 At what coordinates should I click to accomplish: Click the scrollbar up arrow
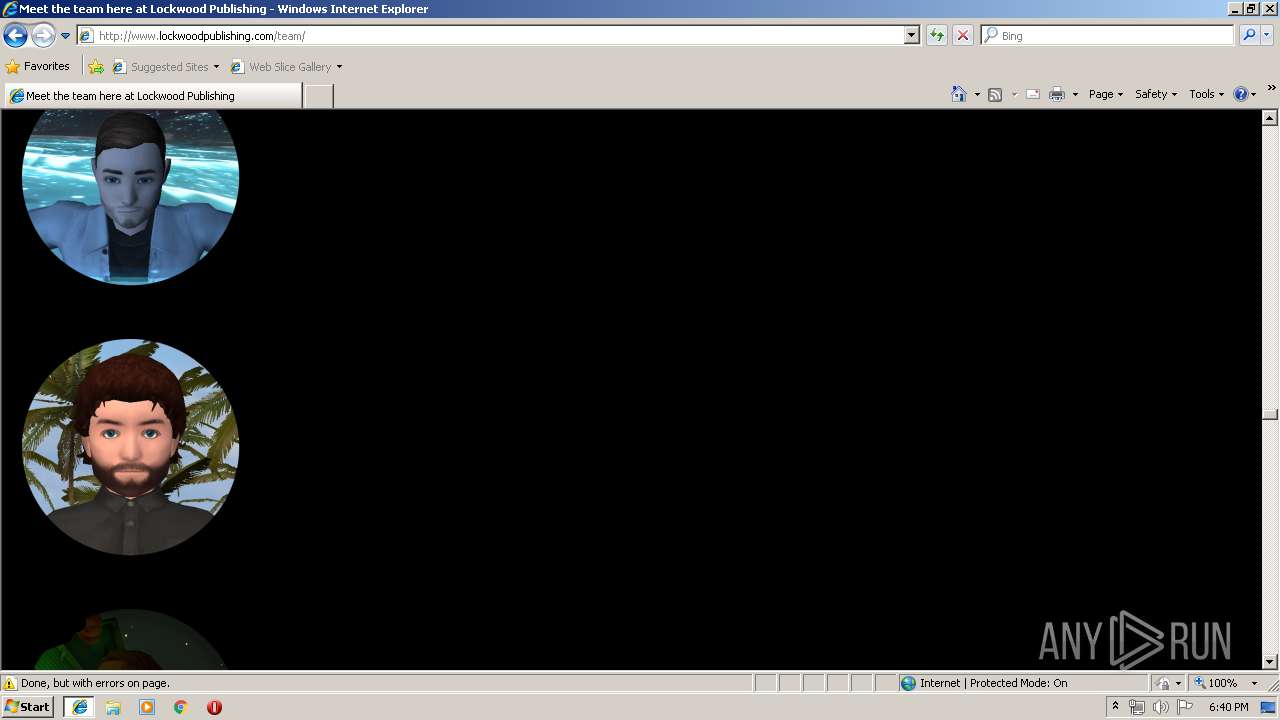point(1270,118)
